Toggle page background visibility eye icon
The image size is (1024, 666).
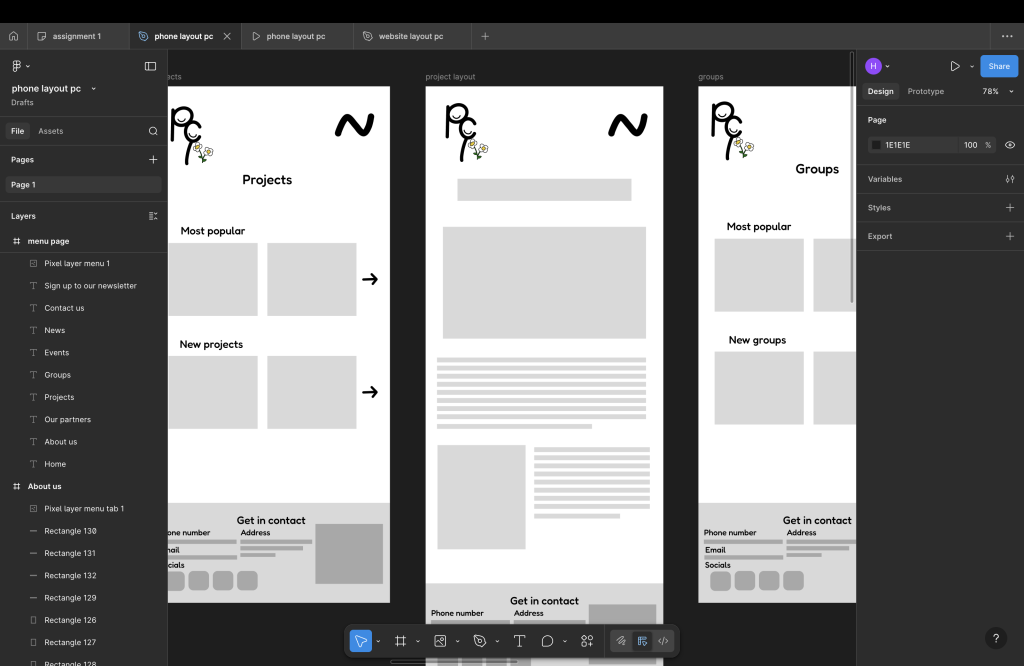[1009, 145]
